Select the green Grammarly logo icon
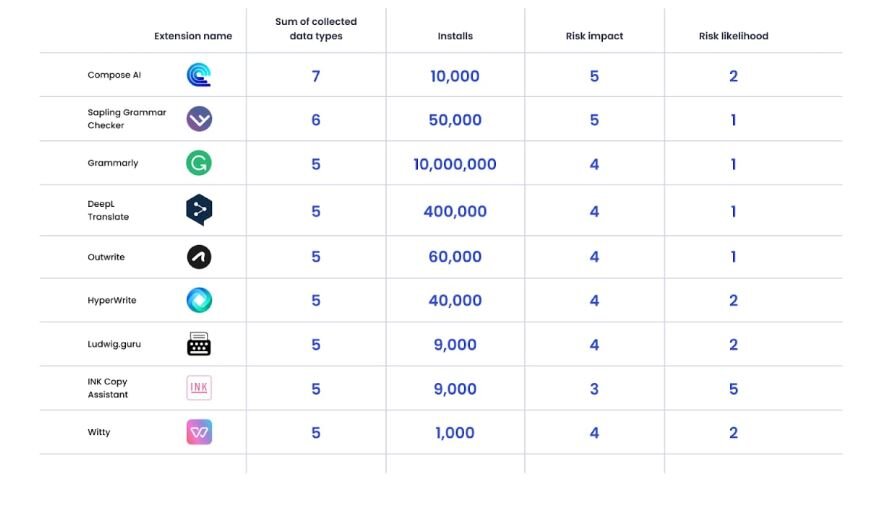The image size is (893, 524). 199,163
